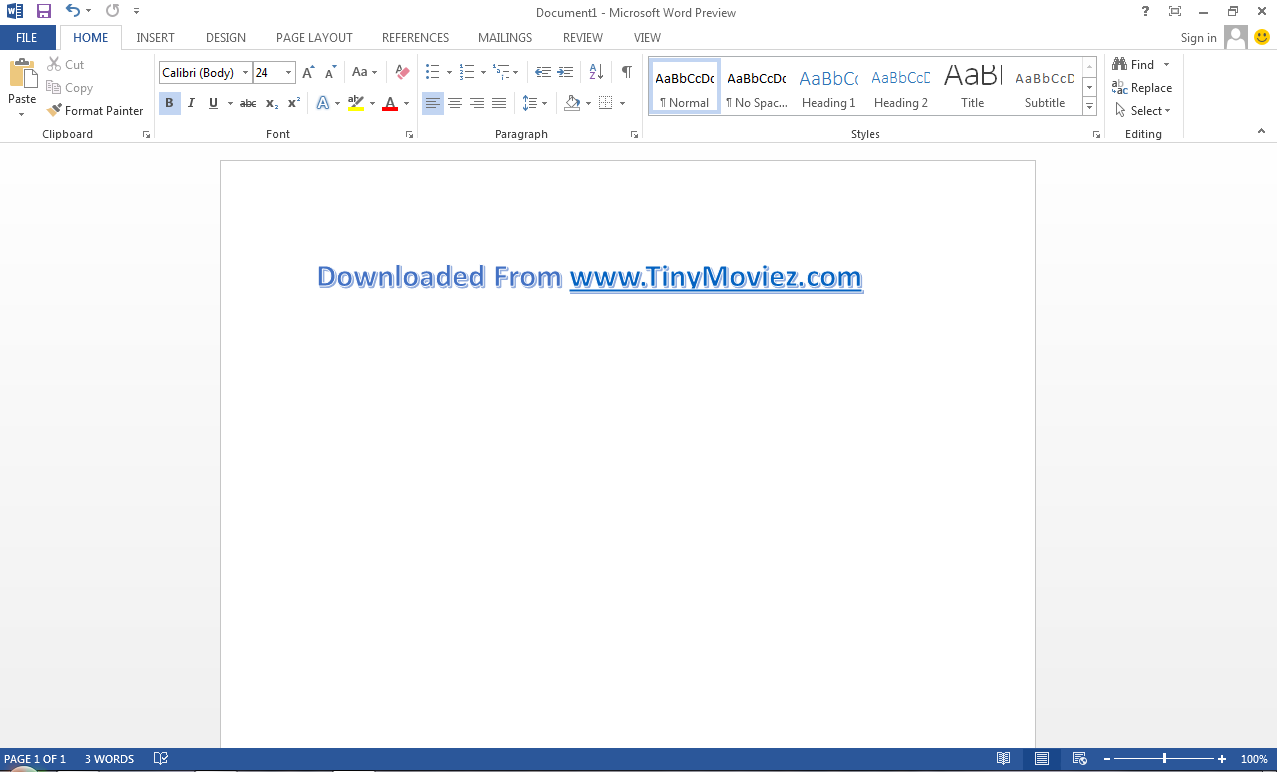The height and width of the screenshot is (772, 1277).
Task: Open borders dropdown arrow
Action: coord(622,103)
